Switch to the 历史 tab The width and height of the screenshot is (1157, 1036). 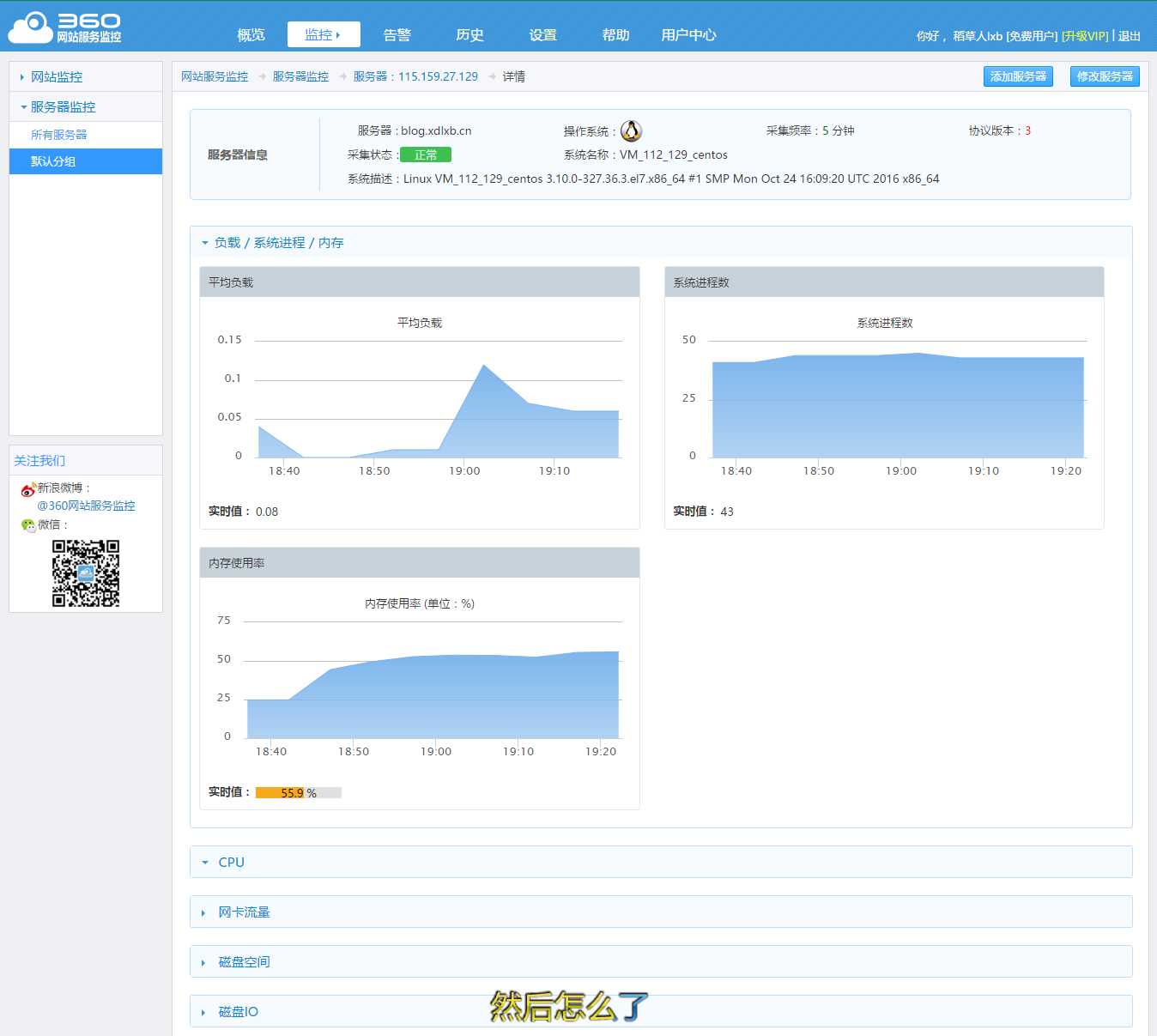[469, 35]
